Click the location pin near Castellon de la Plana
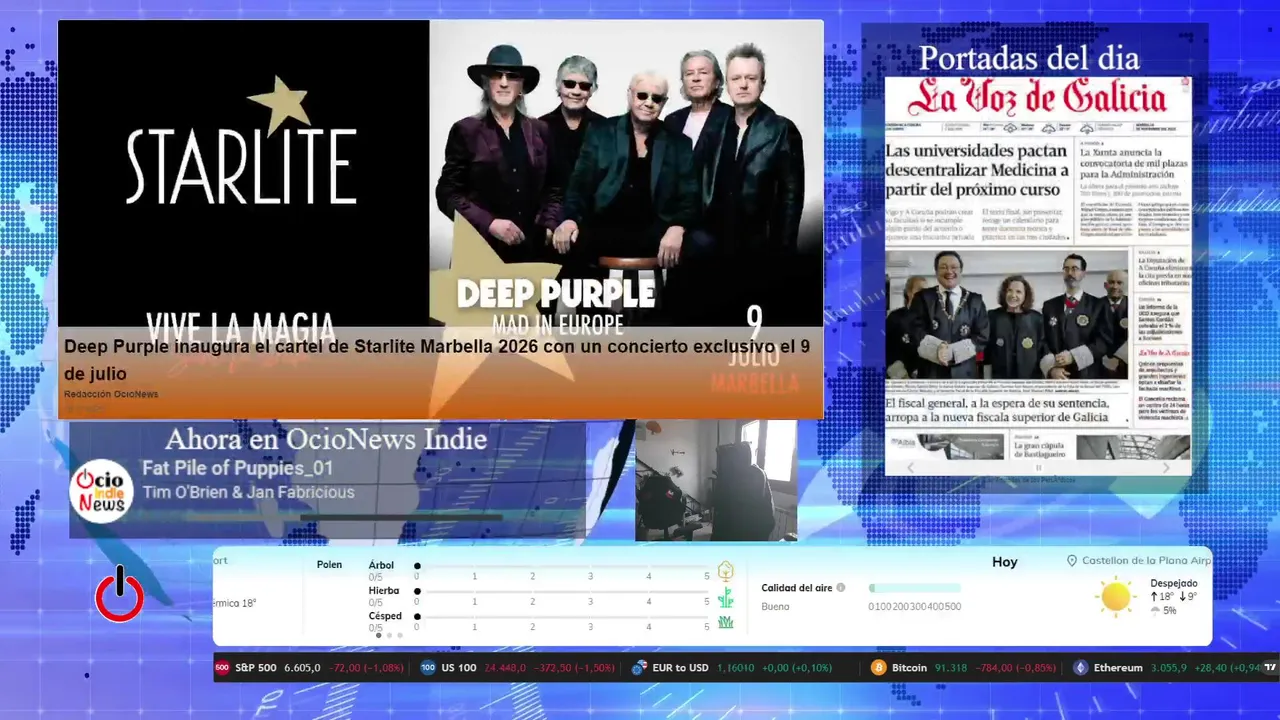 [1072, 561]
